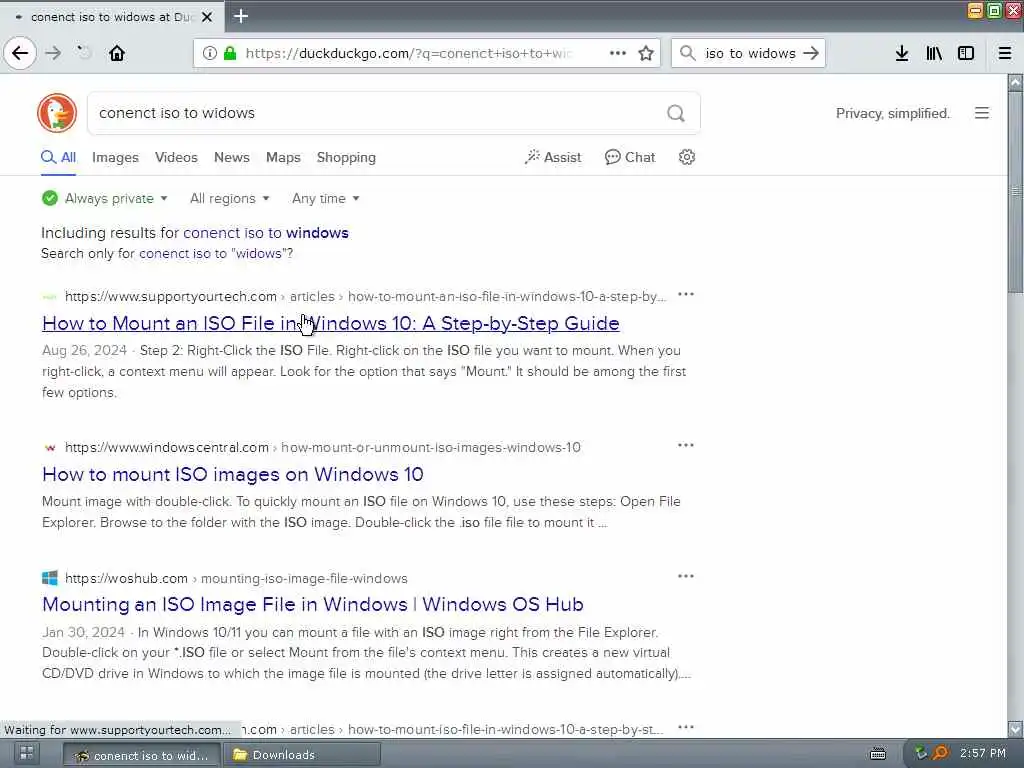
Task: Search only for conenct iso to "widows"
Action: tap(216, 253)
